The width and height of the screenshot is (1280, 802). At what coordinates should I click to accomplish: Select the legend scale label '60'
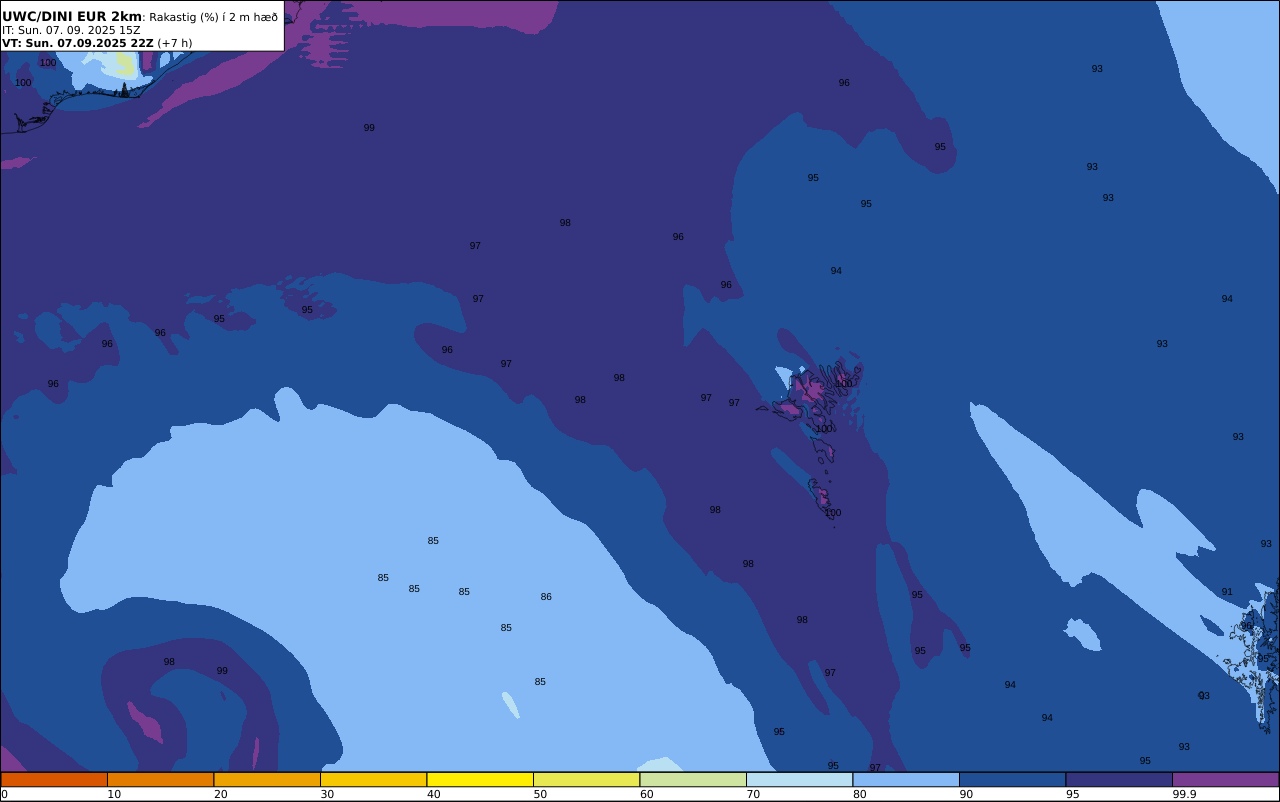point(646,794)
